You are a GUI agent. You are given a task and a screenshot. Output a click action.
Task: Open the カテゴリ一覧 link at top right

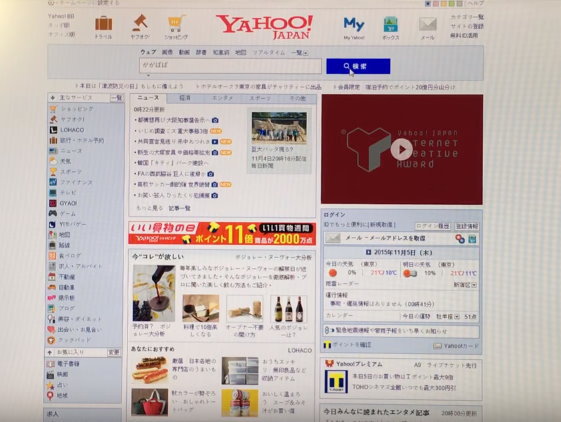pyautogui.click(x=467, y=17)
